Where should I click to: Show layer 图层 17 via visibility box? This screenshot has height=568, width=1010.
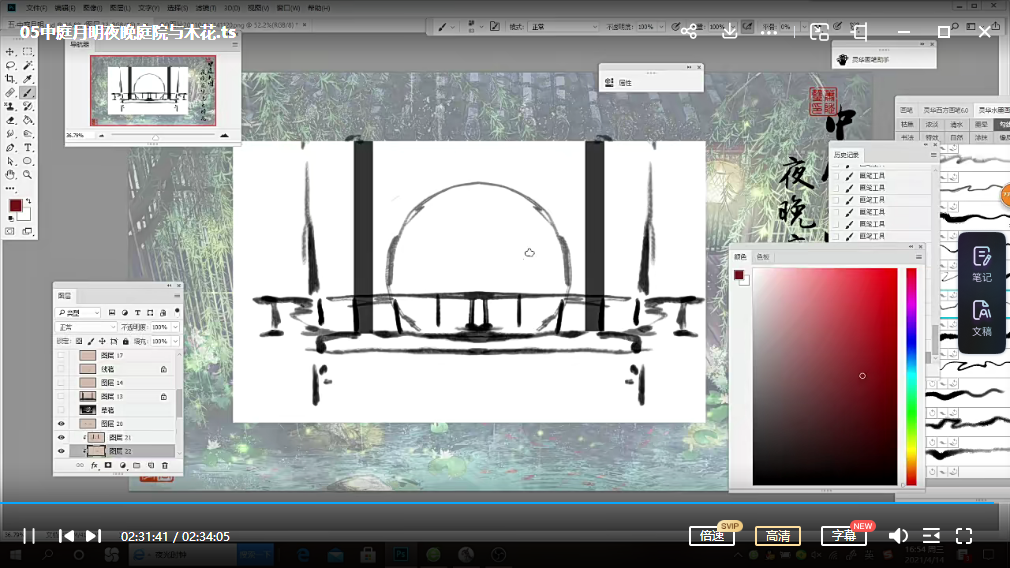click(x=61, y=356)
